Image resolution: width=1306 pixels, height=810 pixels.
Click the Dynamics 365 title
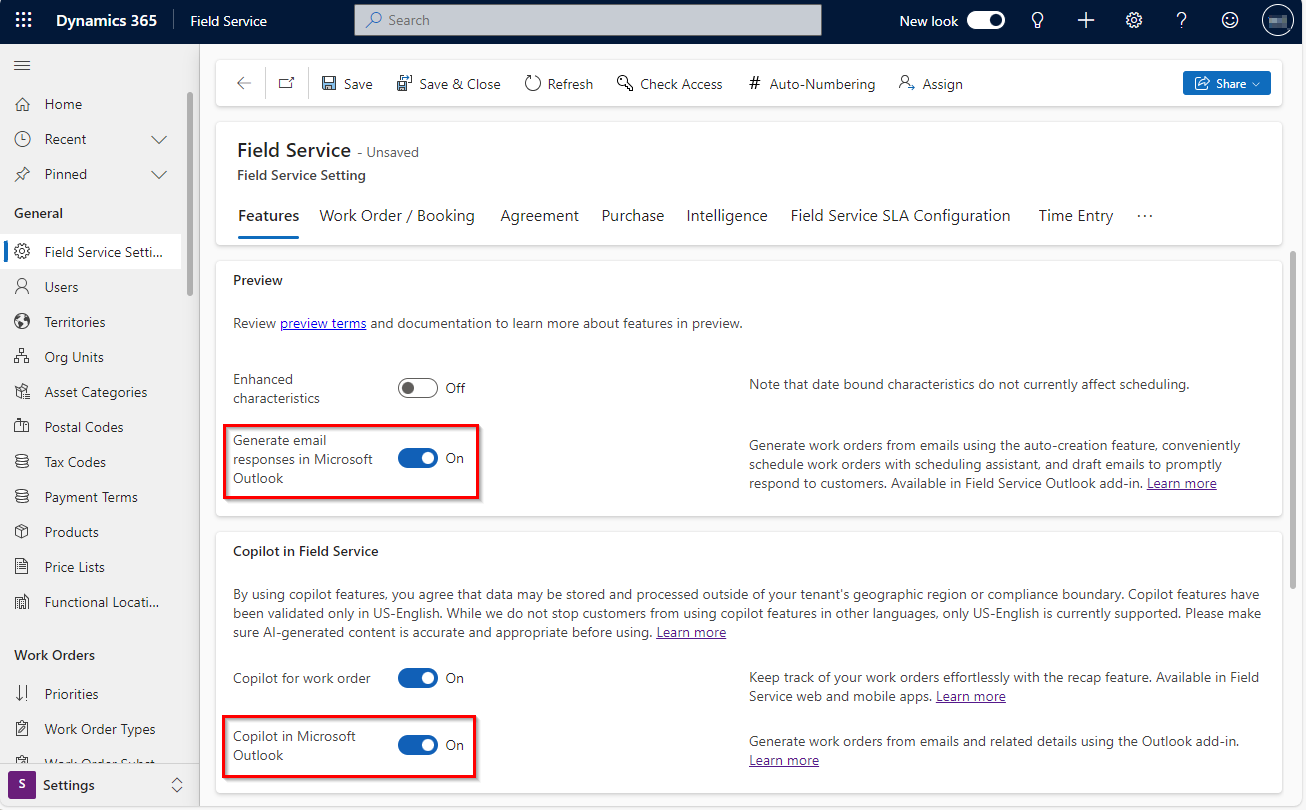click(x=107, y=20)
